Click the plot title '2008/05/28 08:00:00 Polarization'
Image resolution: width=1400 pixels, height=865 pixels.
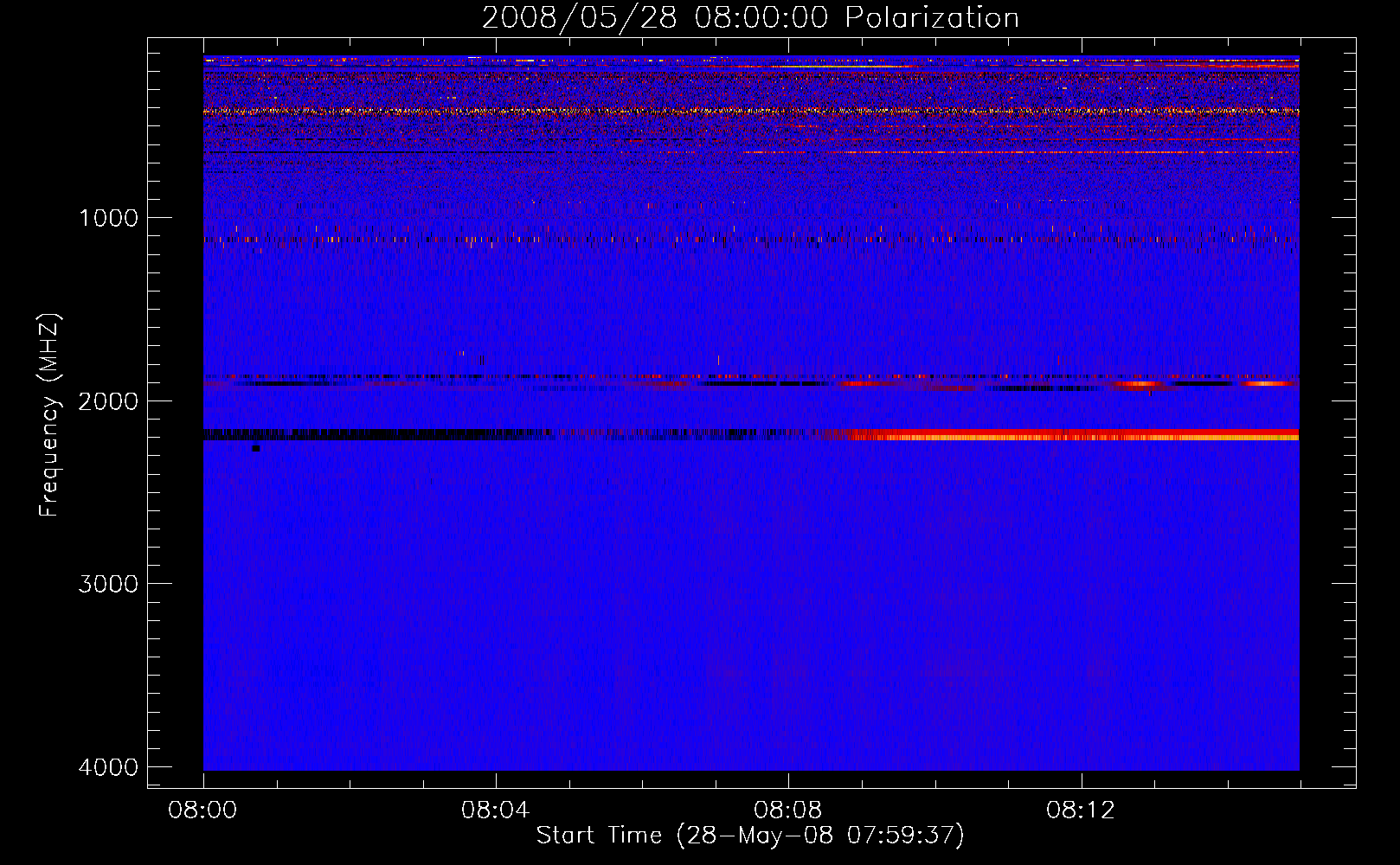coord(750,18)
